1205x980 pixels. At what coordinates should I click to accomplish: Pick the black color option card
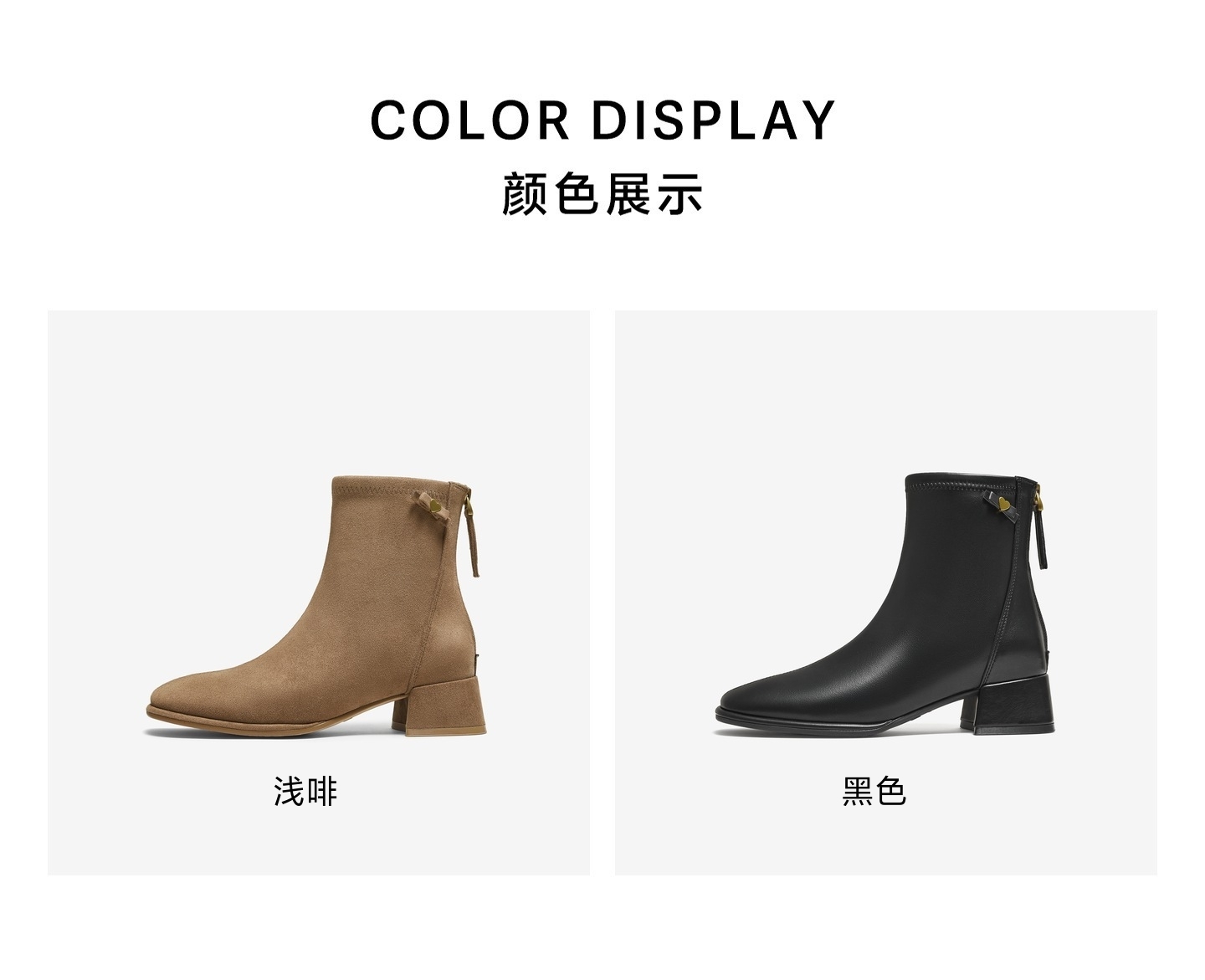coord(886,593)
